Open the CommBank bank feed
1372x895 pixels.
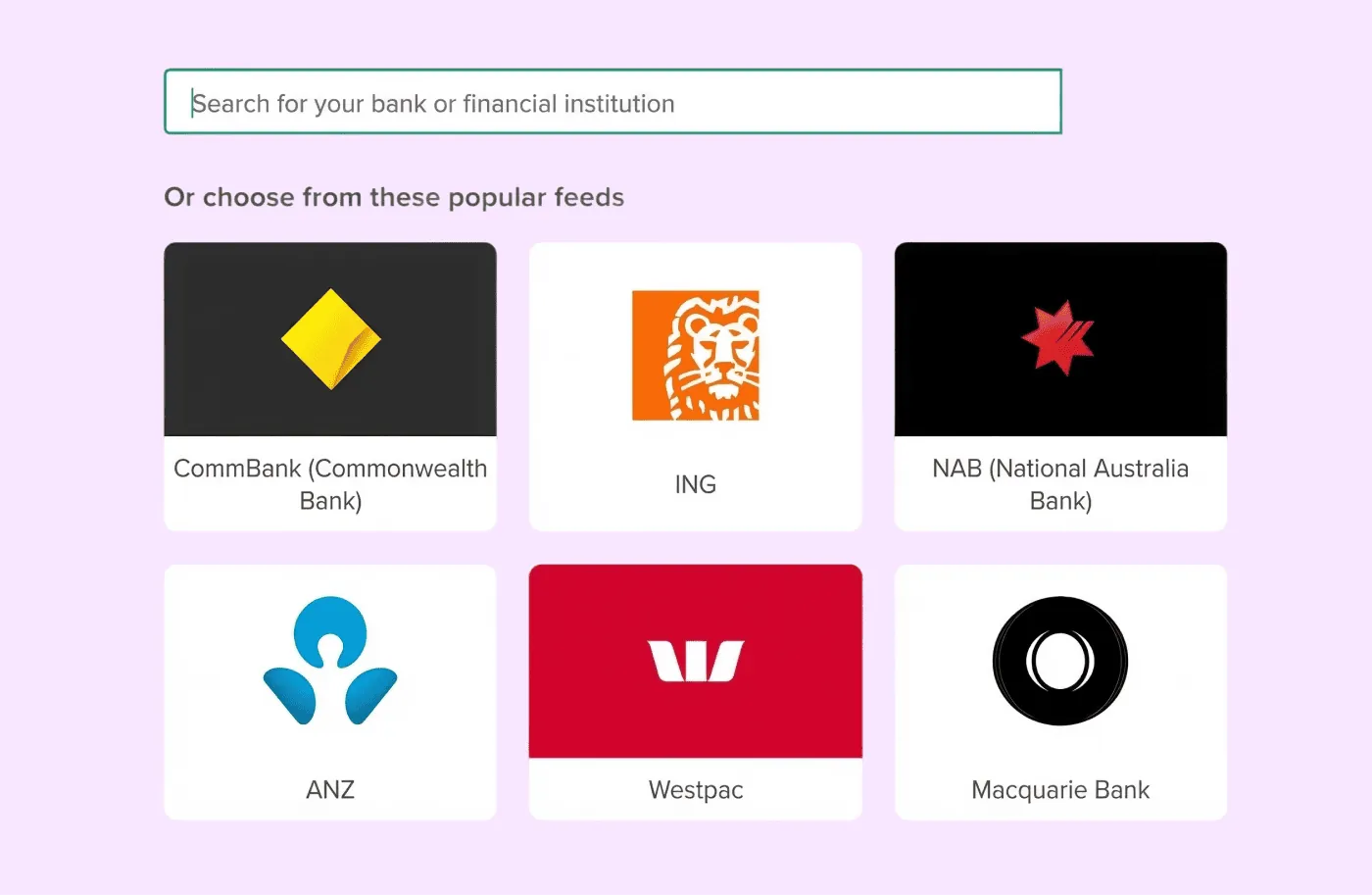click(x=330, y=385)
